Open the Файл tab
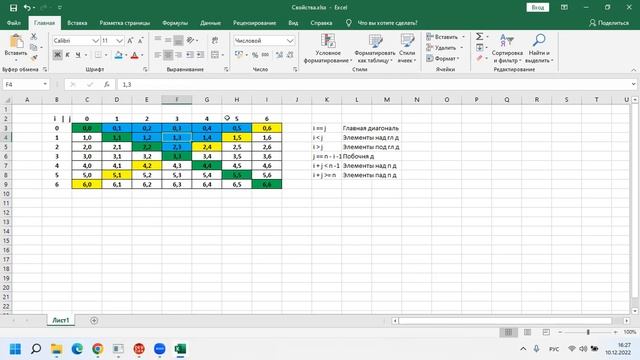Screen dimensions: 640x360 point(13,23)
